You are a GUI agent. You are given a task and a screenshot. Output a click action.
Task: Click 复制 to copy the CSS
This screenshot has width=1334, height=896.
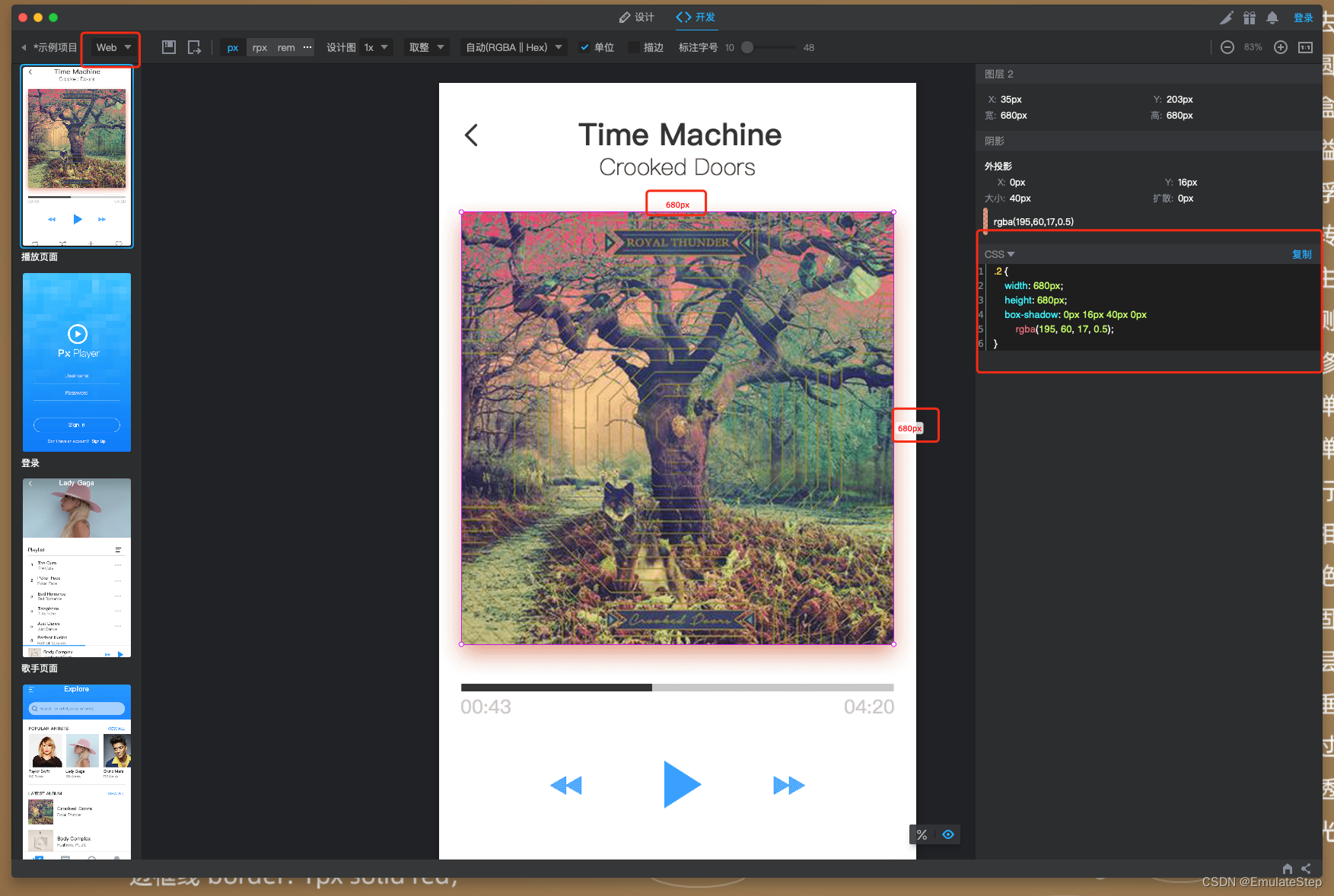1302,254
